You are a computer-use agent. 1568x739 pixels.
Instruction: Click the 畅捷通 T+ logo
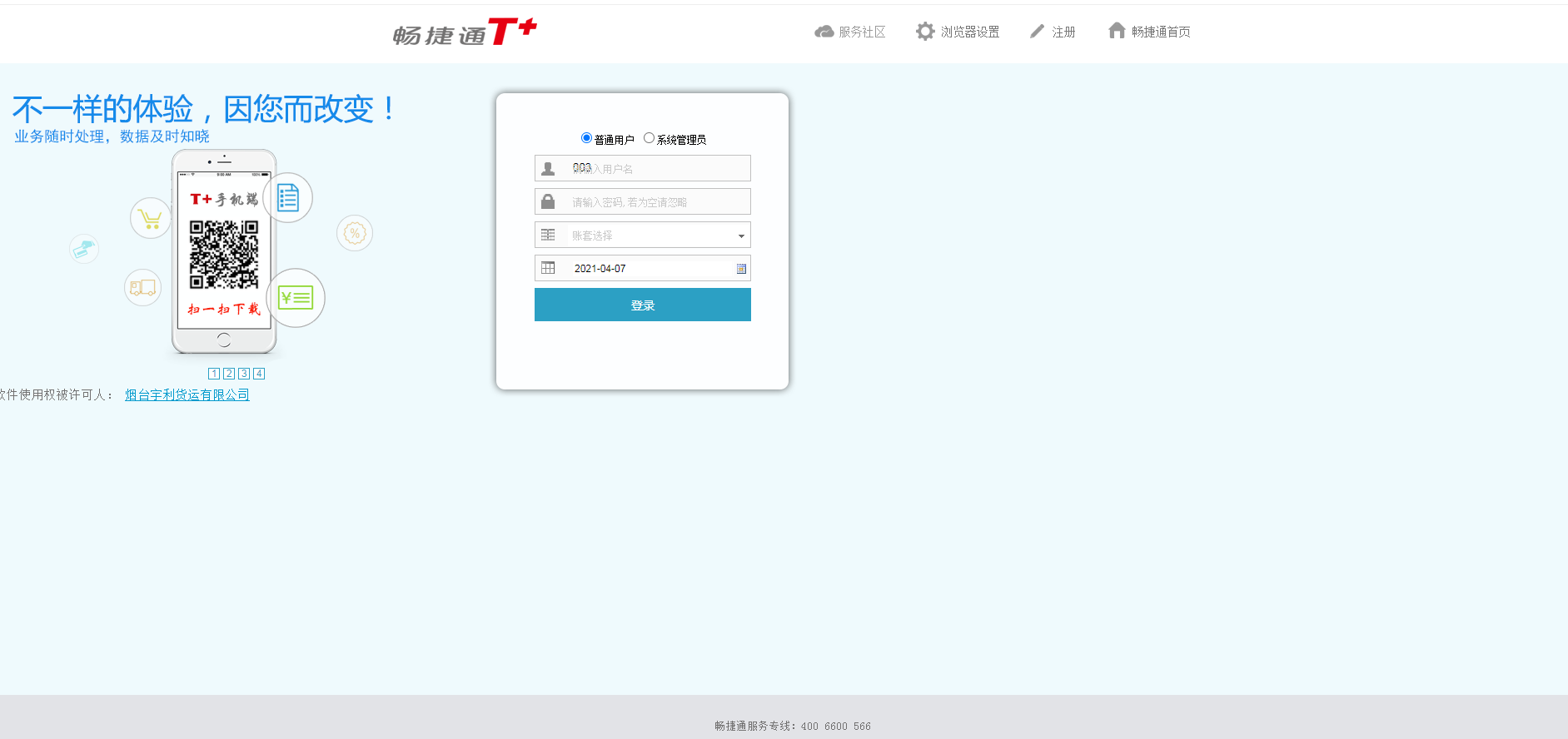click(465, 32)
